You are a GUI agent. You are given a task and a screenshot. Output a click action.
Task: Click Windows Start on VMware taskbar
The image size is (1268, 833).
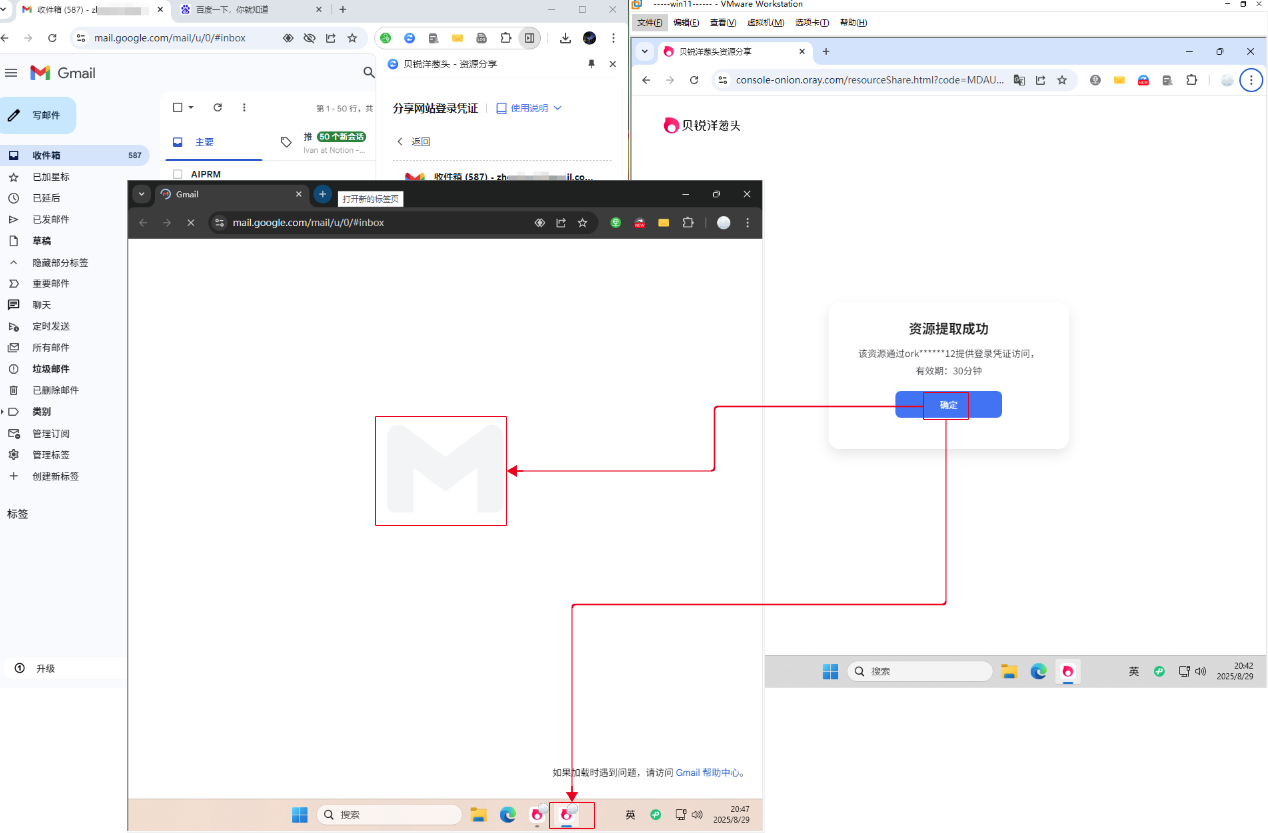(830, 671)
